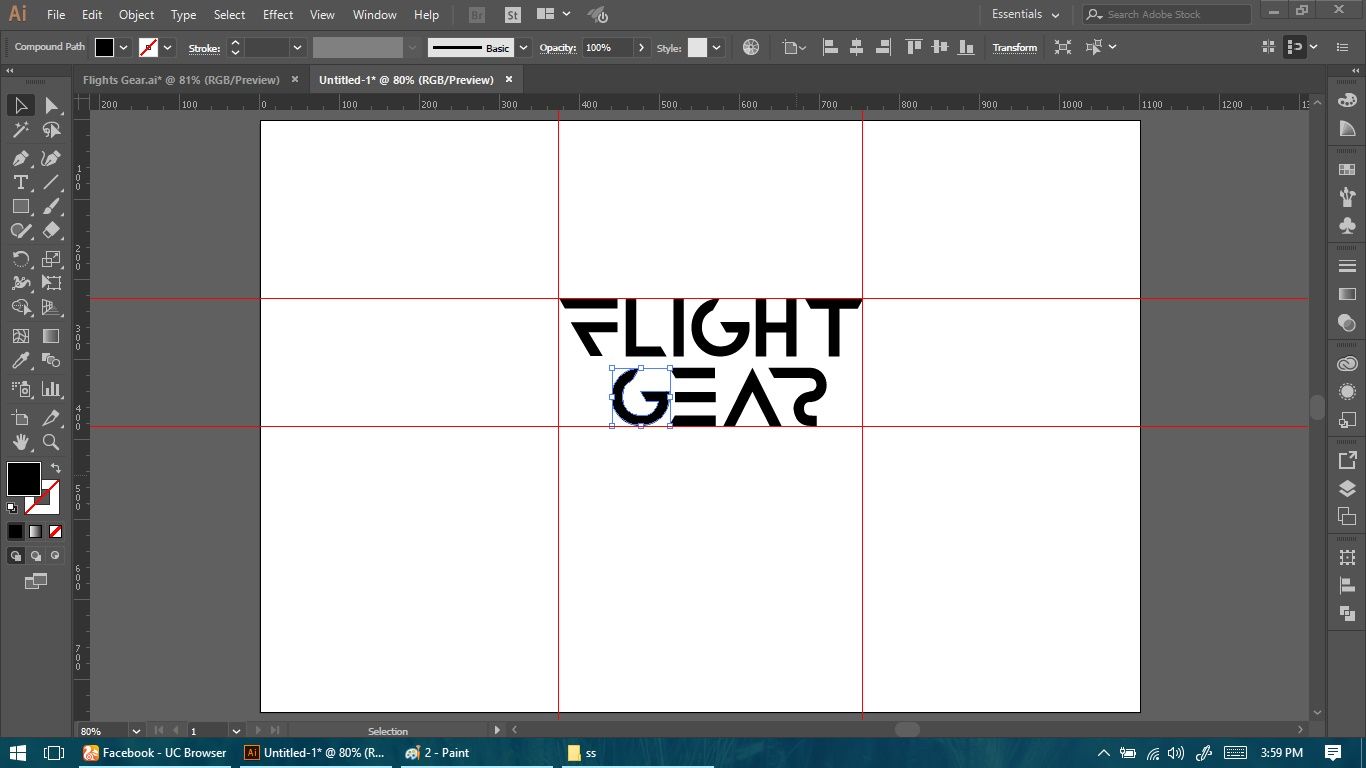This screenshot has width=1366, height=768.
Task: Open the Object menu
Action: tap(136, 15)
